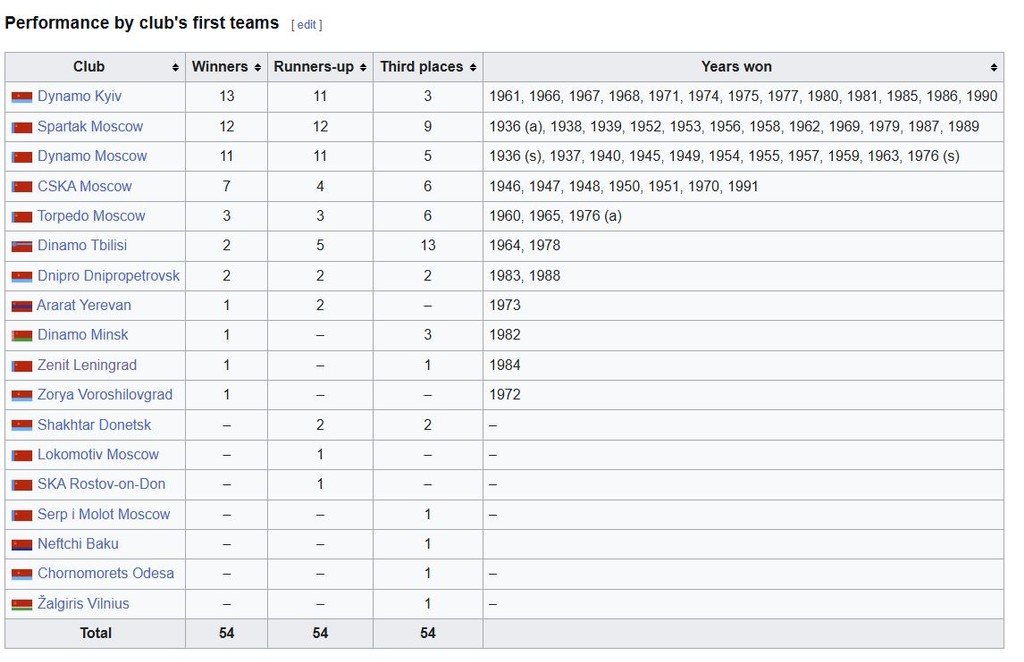Click the year "1984" in Zenit Leningrad's row
The image size is (1024, 662).
pyautogui.click(x=505, y=366)
